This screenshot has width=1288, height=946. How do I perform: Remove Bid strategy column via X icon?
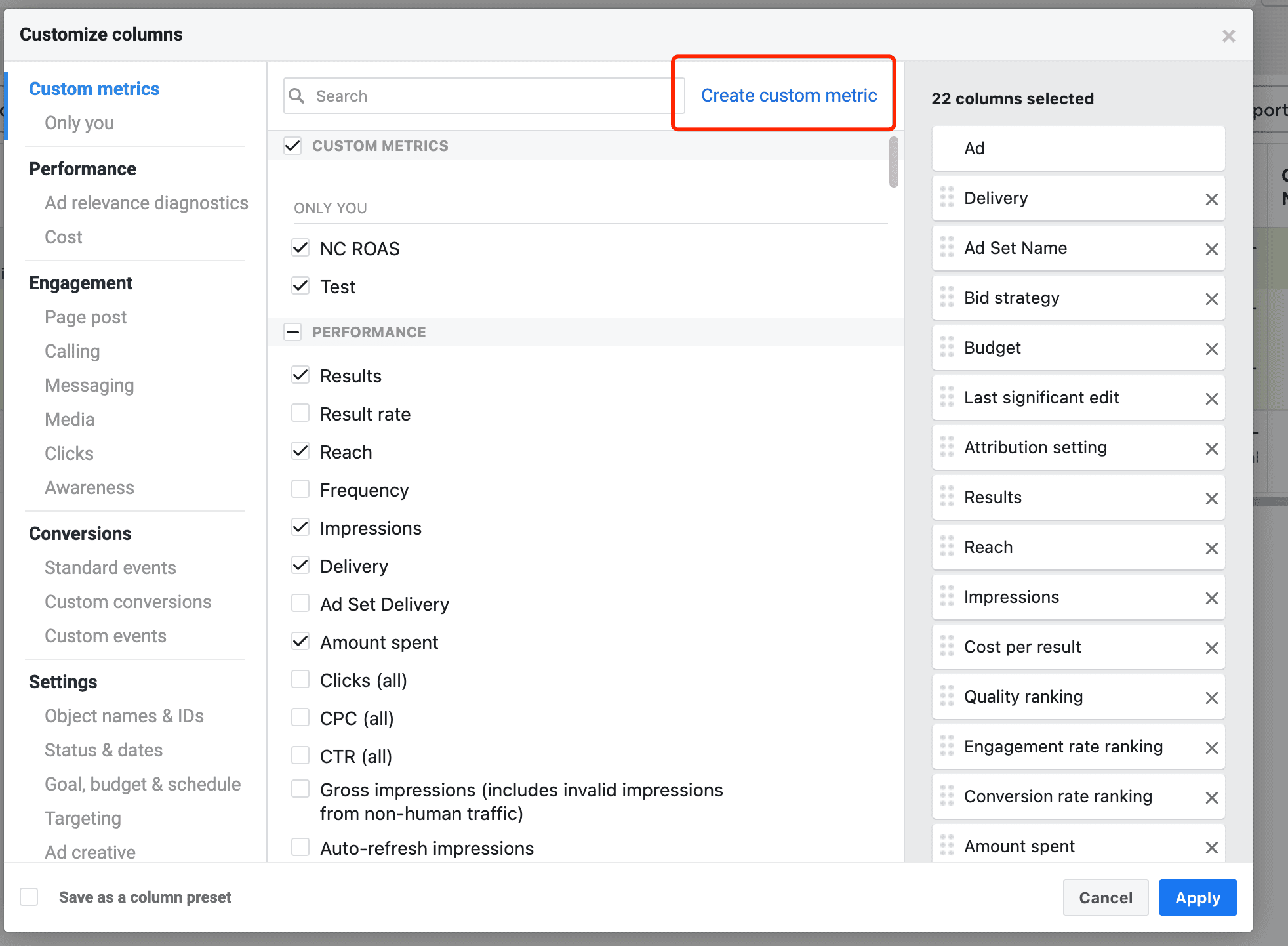click(1211, 299)
